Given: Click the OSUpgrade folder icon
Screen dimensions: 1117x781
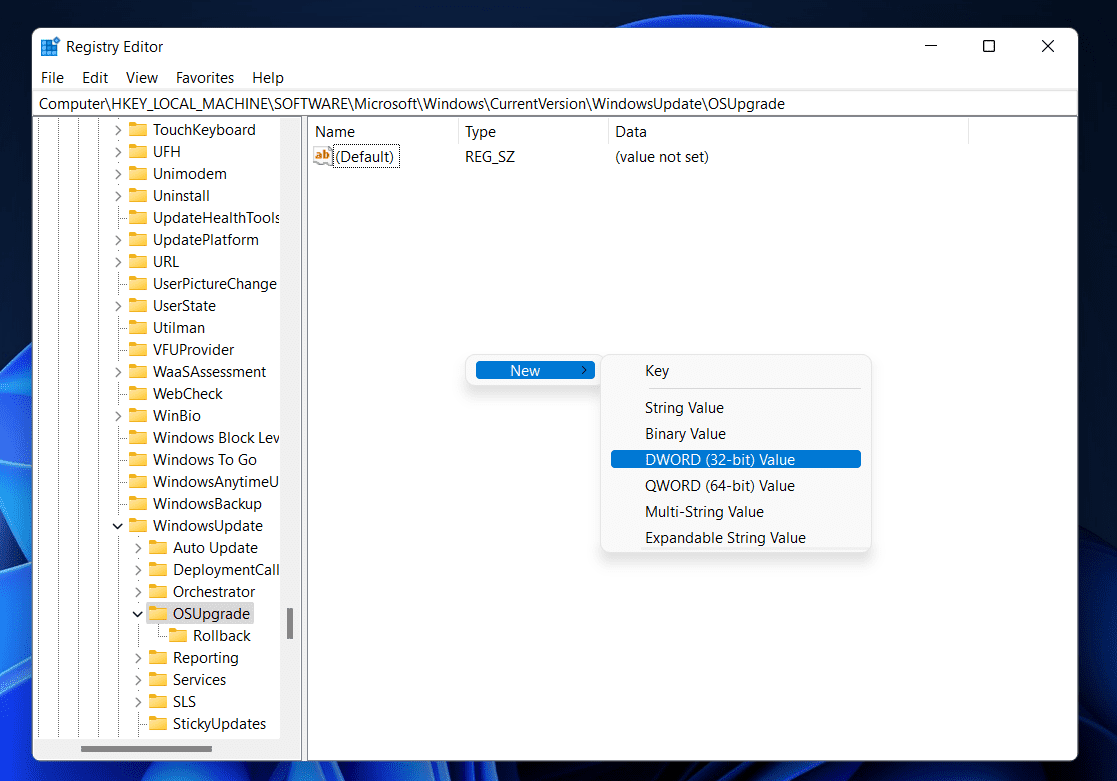Looking at the screenshot, I should 158,614.
